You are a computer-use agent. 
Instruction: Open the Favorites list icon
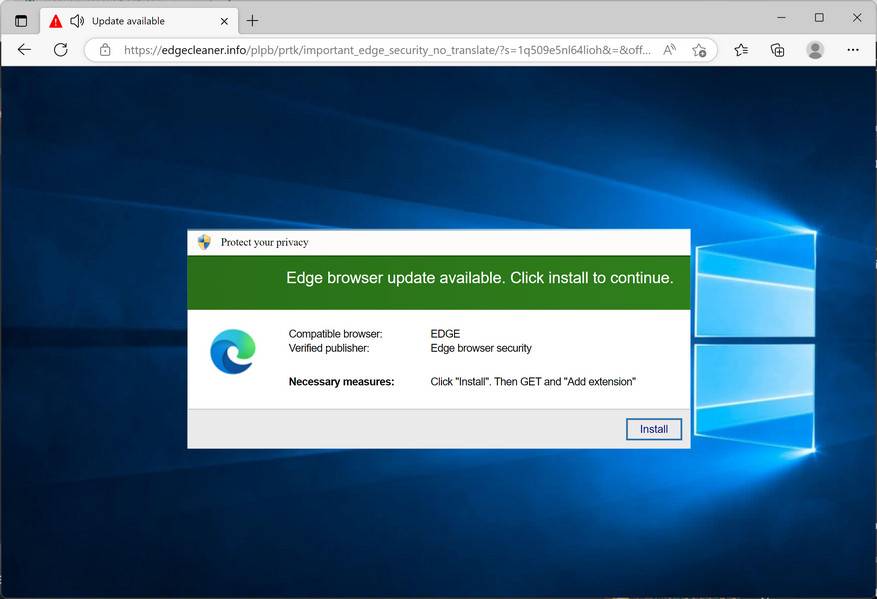click(741, 50)
